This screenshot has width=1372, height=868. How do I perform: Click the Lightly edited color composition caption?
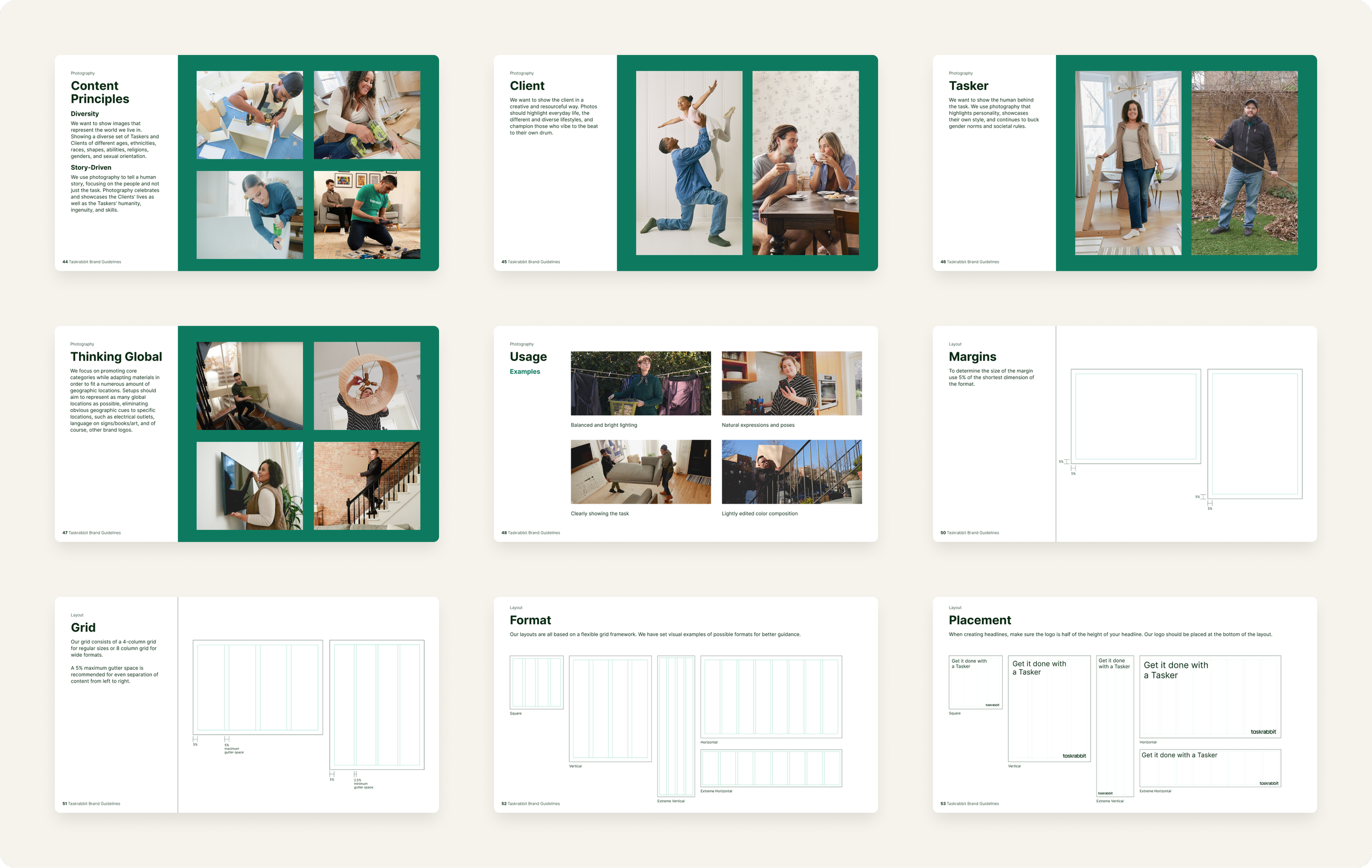coord(760,514)
